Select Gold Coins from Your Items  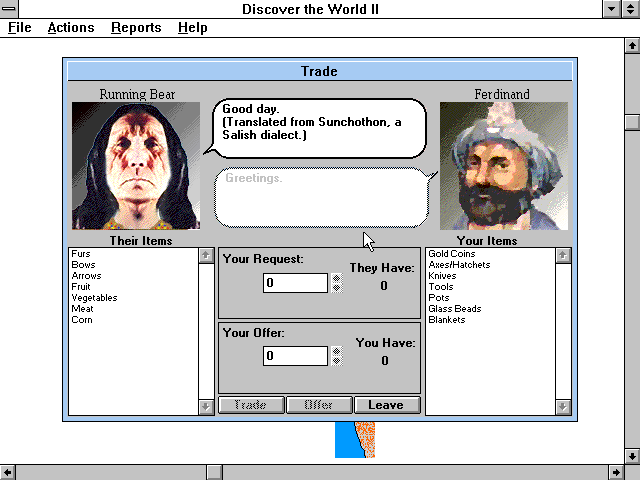pos(450,254)
